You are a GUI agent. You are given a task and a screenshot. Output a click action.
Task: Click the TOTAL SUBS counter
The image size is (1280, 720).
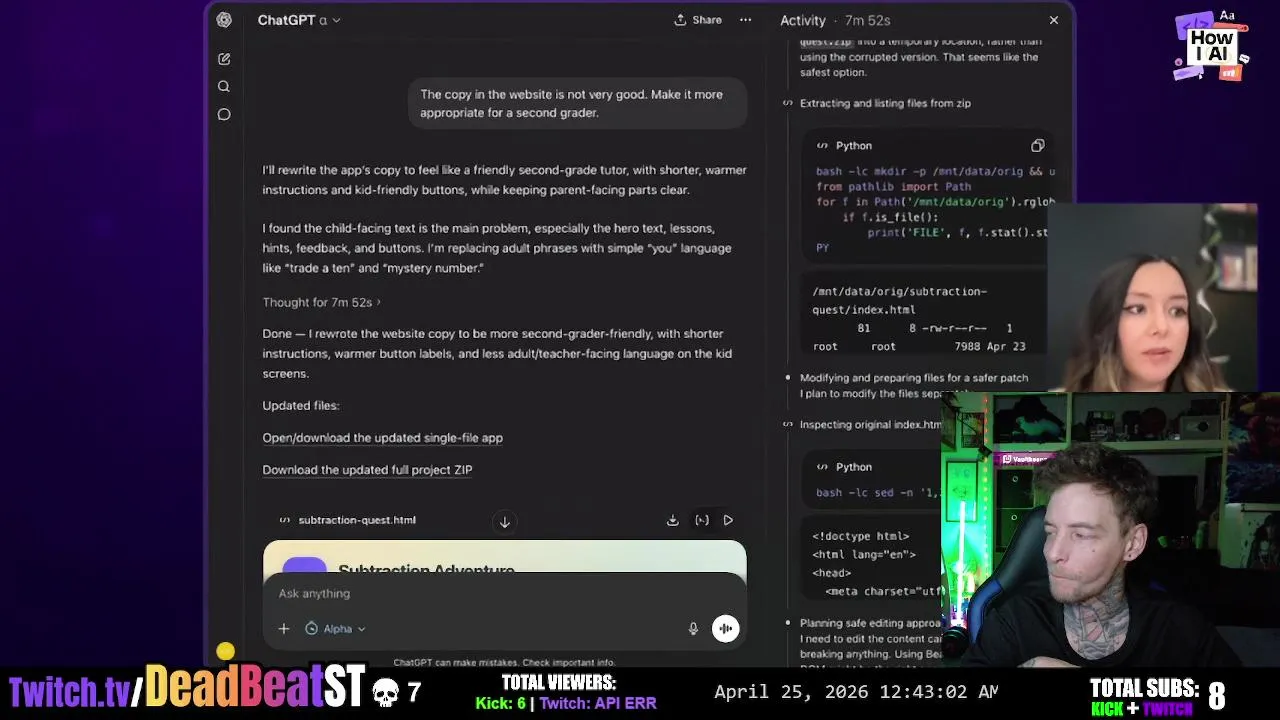[1157, 695]
